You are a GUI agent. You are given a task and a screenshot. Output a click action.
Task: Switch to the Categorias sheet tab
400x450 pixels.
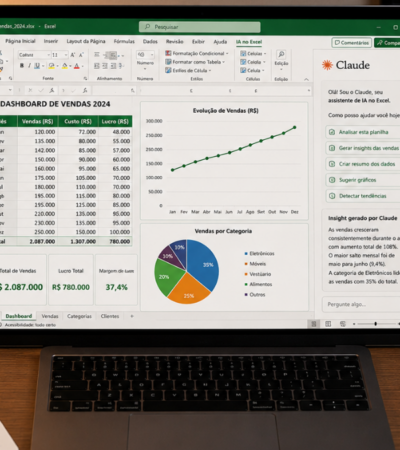79,316
